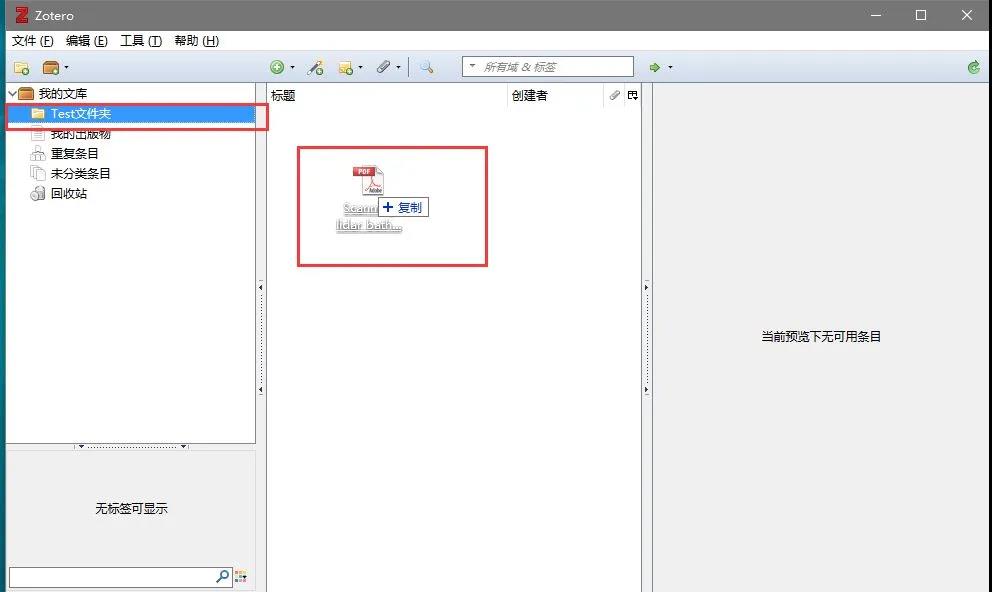Select the Test文件夹 collection
The image size is (992, 592).
pos(132,114)
